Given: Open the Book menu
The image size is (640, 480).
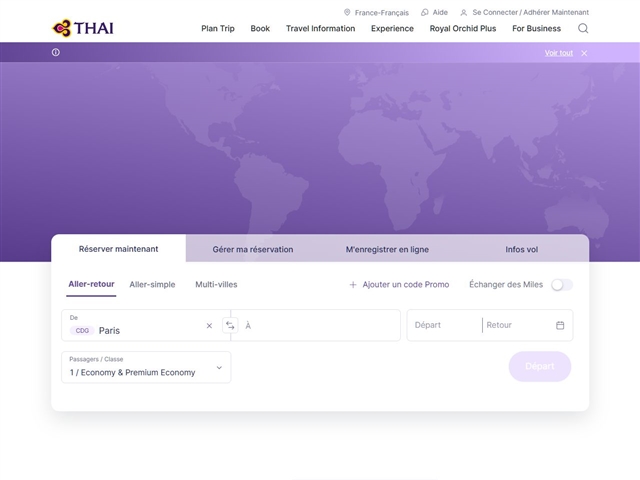Looking at the screenshot, I should 260,29.
